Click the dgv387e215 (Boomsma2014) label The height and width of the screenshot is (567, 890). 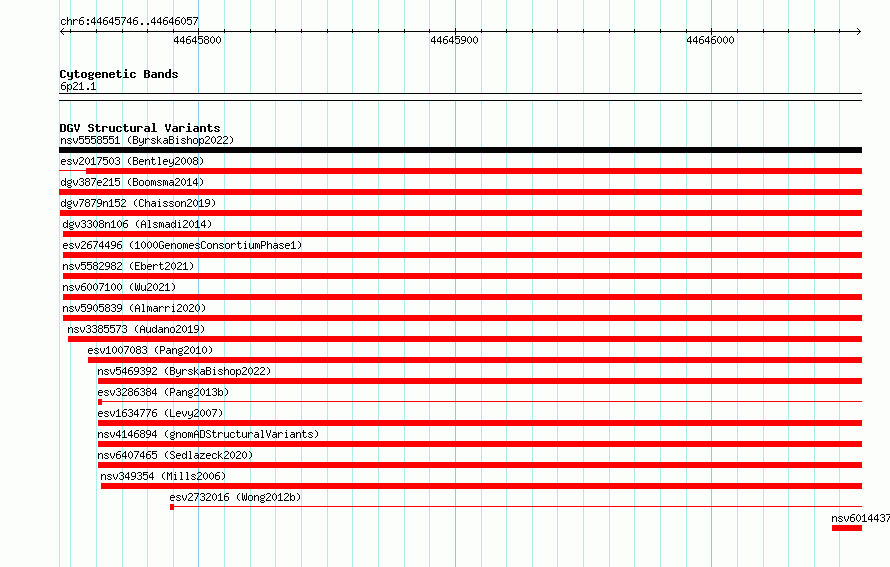point(132,182)
